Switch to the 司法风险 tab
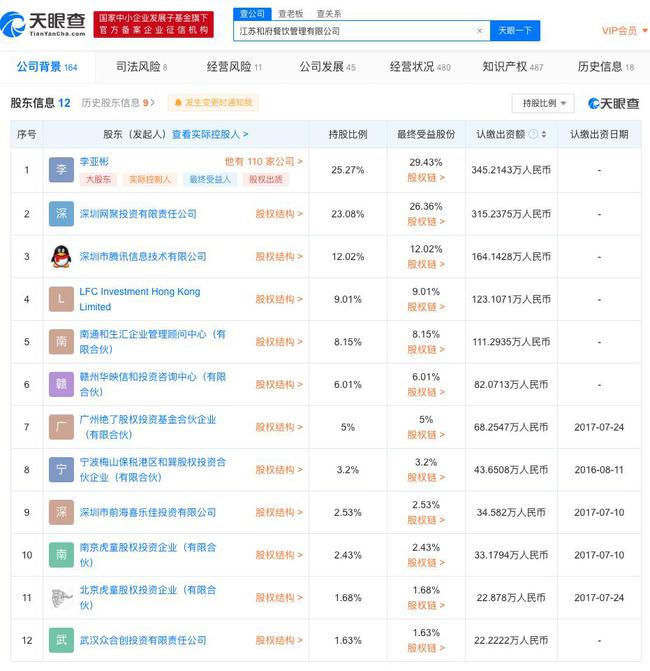Screen dimensions: 650x671 pyautogui.click(x=142, y=67)
